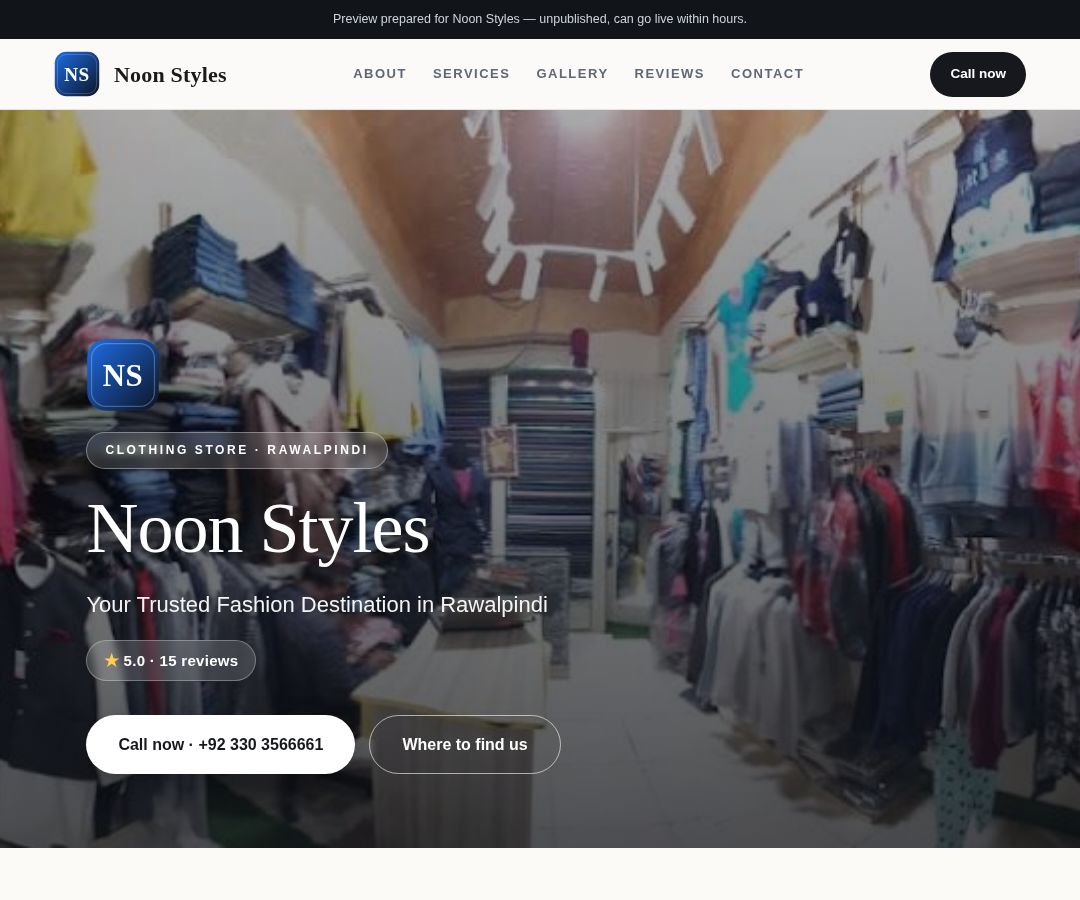The image size is (1080, 900).
Task: Tap Call now · +92 330 3566661 button
Action: tap(220, 744)
